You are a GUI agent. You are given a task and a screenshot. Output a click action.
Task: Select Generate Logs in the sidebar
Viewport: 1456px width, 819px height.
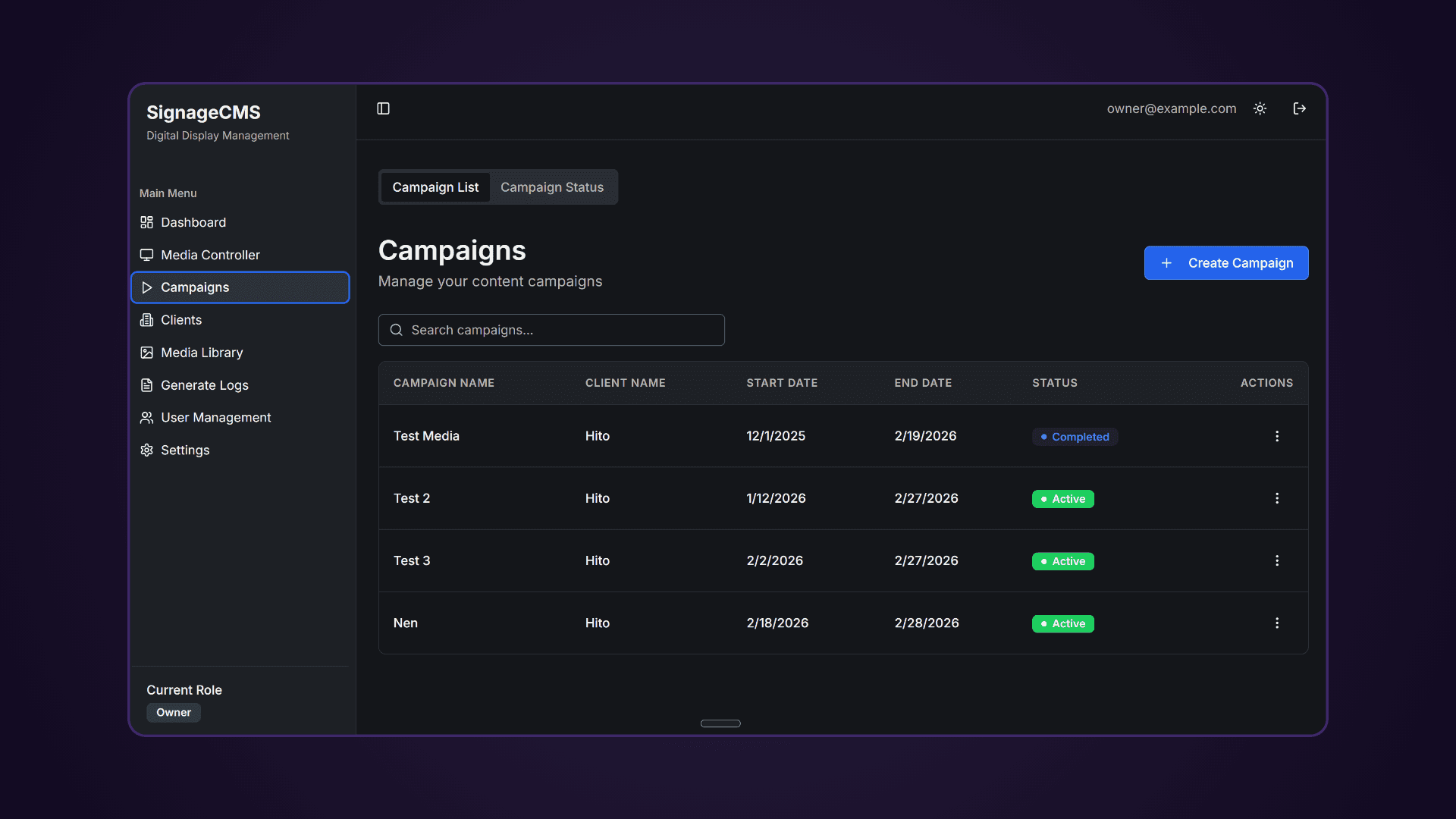[203, 385]
